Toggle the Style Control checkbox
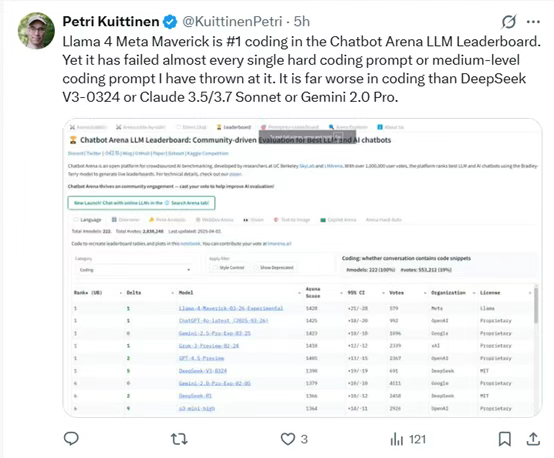 214,268
